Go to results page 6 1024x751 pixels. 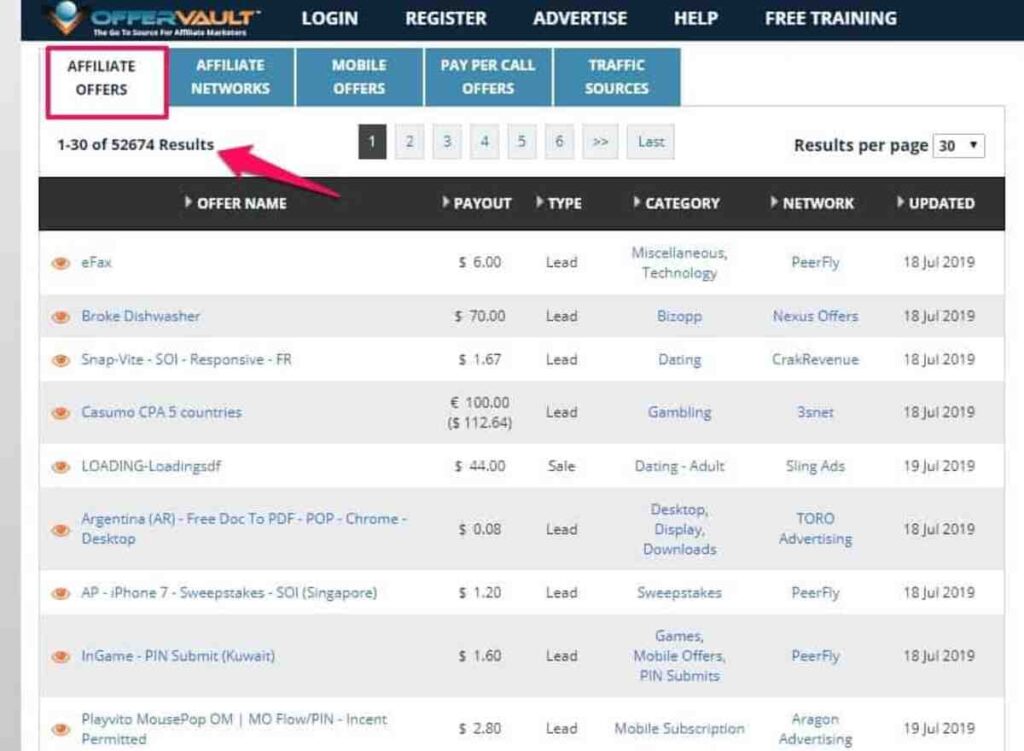coord(559,142)
